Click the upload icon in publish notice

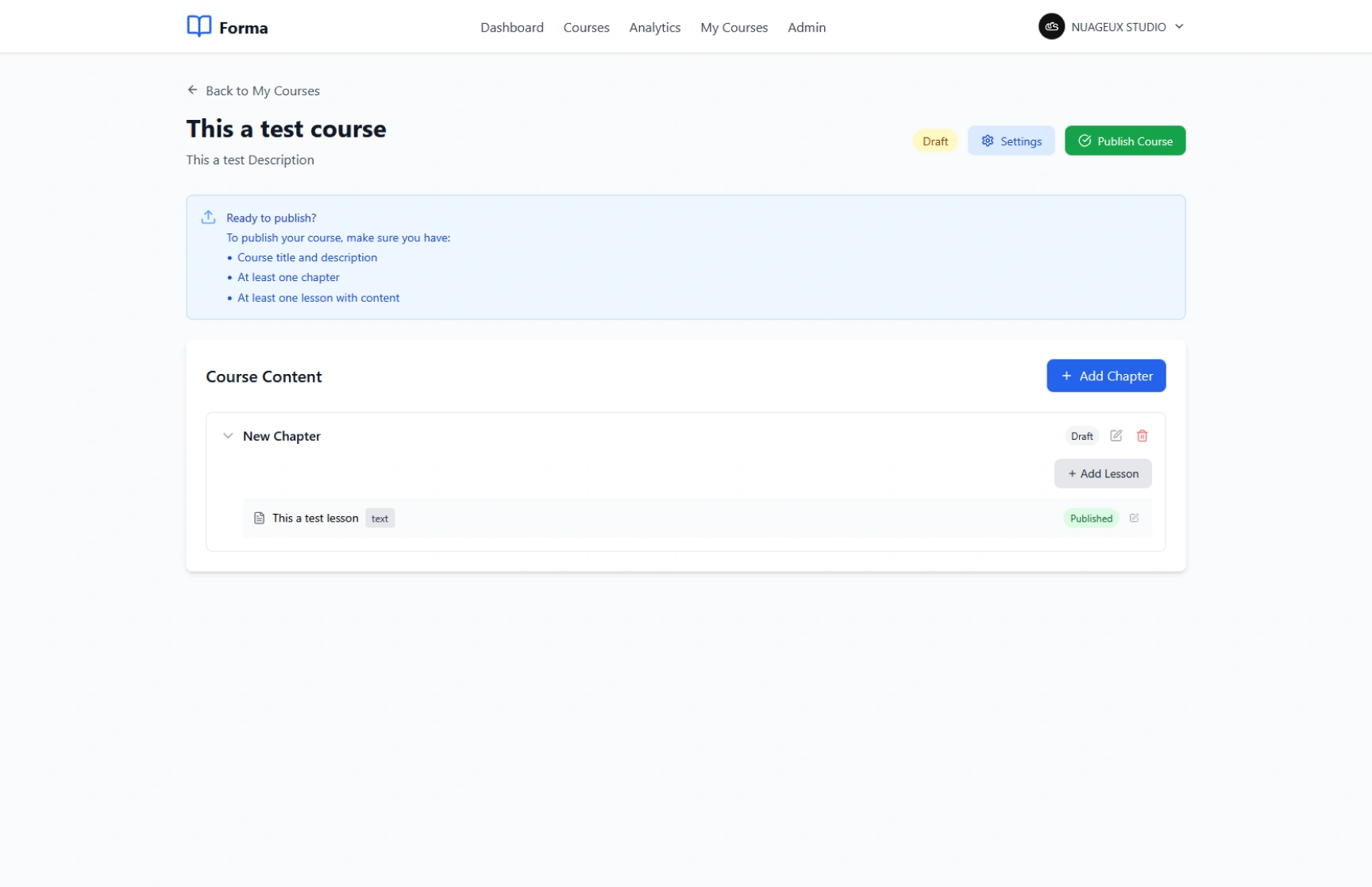[x=208, y=217]
